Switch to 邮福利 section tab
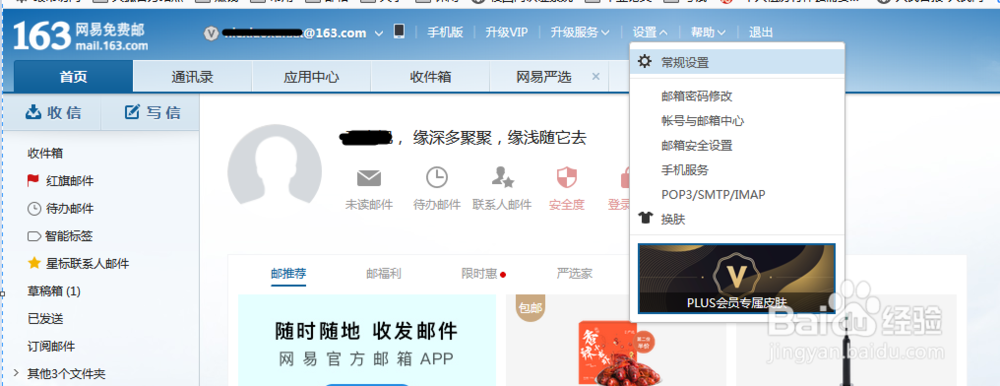This screenshot has height=386, width=1000. tap(383, 274)
